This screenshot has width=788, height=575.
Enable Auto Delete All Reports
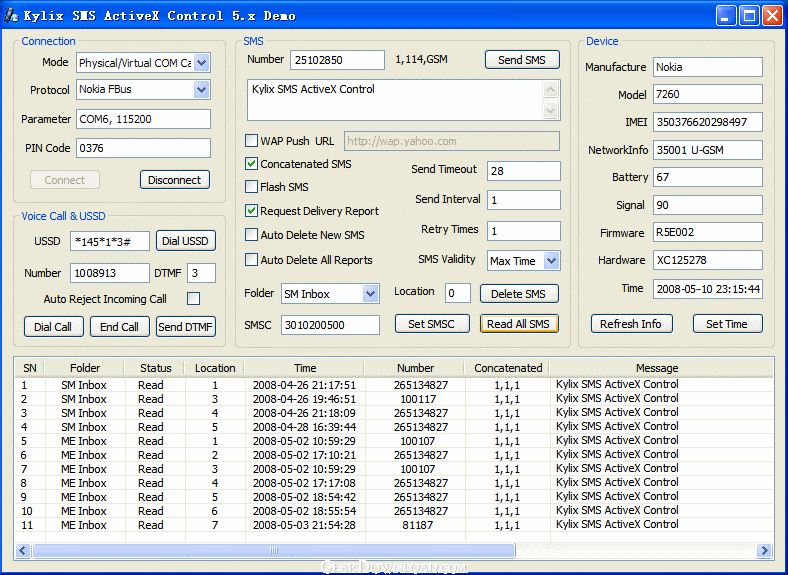(x=251, y=260)
